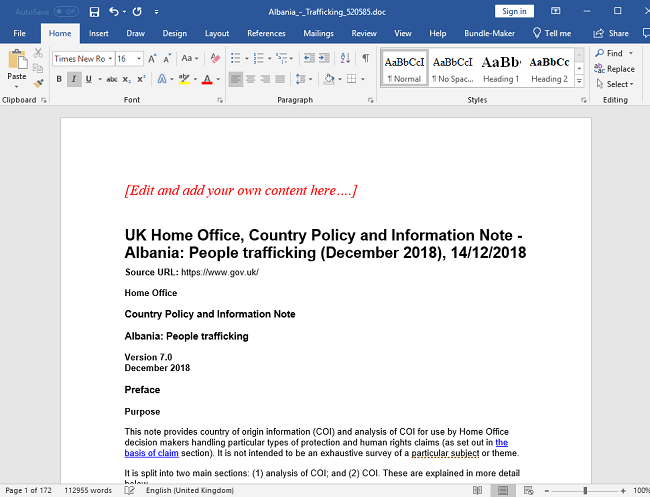This screenshot has height=497, width=650.
Task: Show or hide paragraph marks
Action: (366, 58)
